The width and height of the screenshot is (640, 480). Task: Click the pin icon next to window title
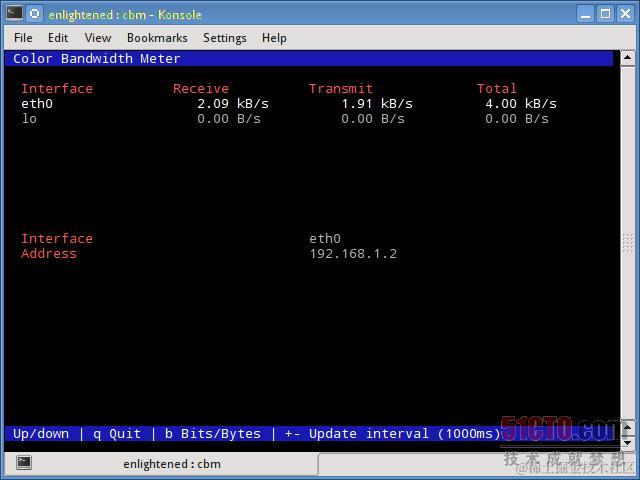pyautogui.click(x=35, y=13)
